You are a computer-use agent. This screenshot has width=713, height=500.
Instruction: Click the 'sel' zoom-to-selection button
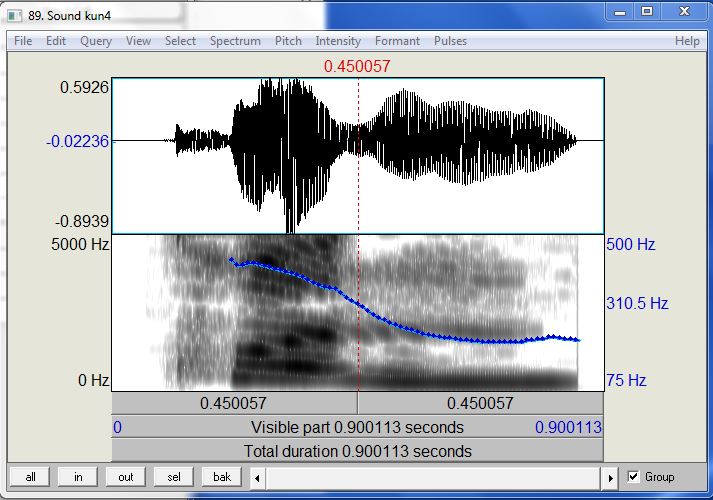[x=174, y=477]
